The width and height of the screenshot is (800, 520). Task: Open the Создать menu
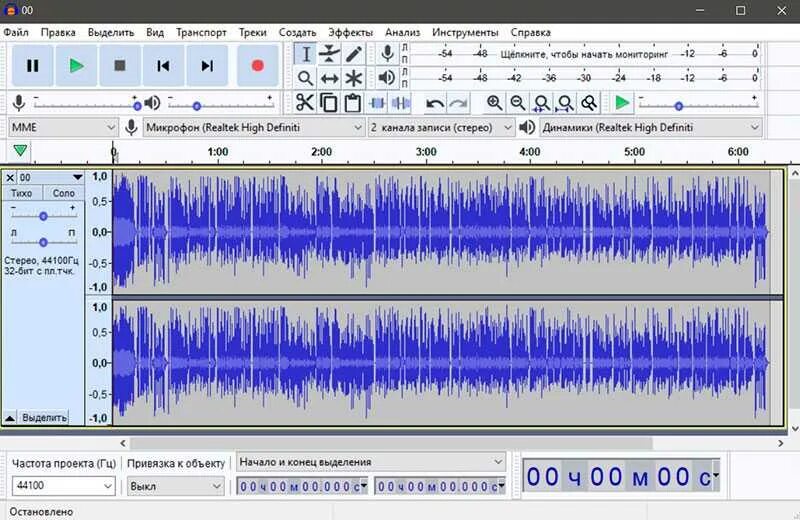point(297,32)
